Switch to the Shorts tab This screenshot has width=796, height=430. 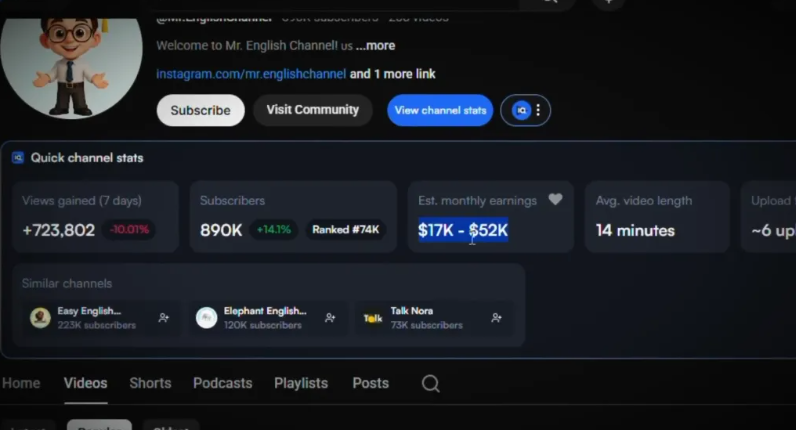point(150,383)
